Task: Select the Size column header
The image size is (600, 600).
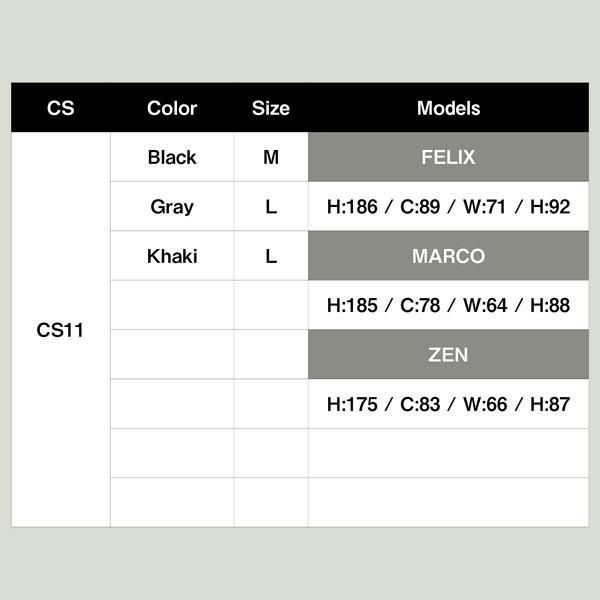Action: (x=271, y=108)
